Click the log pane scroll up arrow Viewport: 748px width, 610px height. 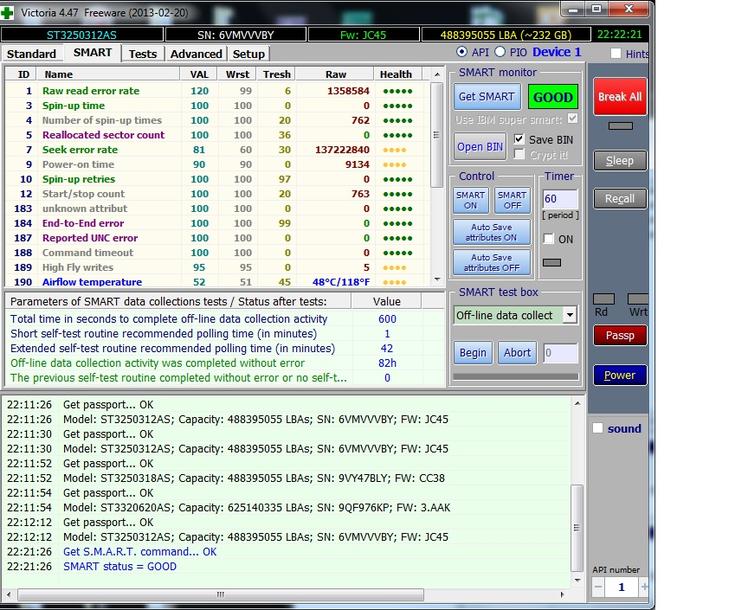click(577, 403)
